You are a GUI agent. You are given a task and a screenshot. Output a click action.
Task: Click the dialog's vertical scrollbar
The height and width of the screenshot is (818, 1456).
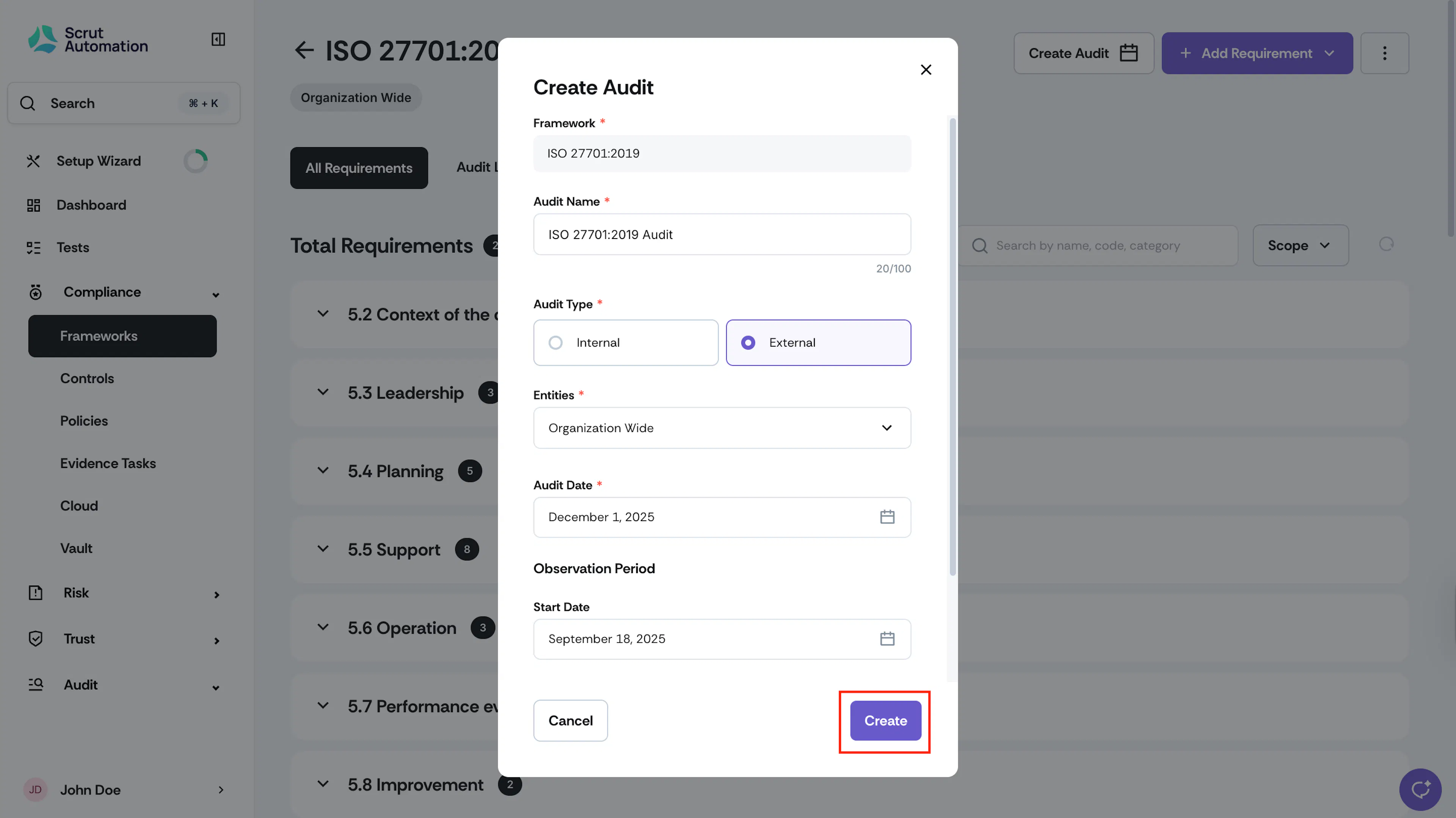(x=952, y=347)
